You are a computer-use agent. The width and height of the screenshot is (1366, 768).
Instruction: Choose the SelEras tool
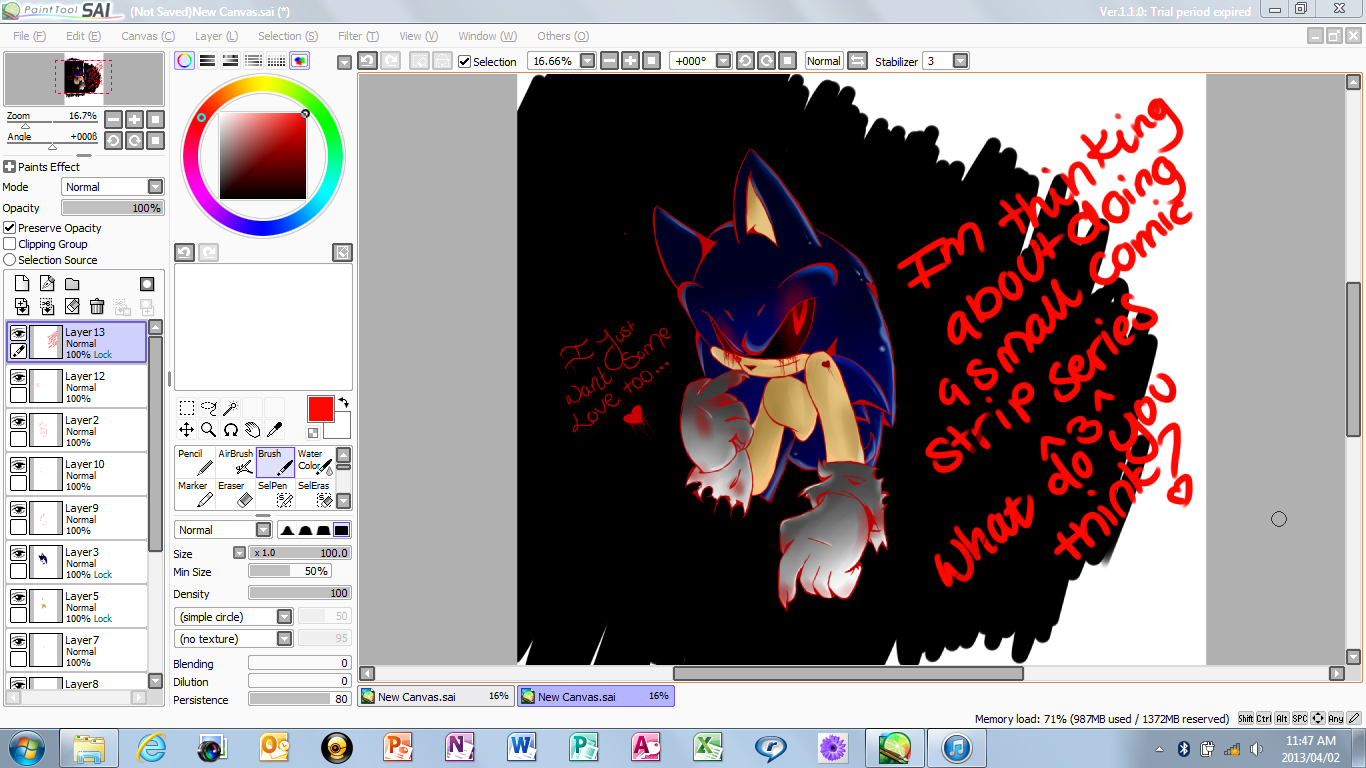[x=314, y=494]
